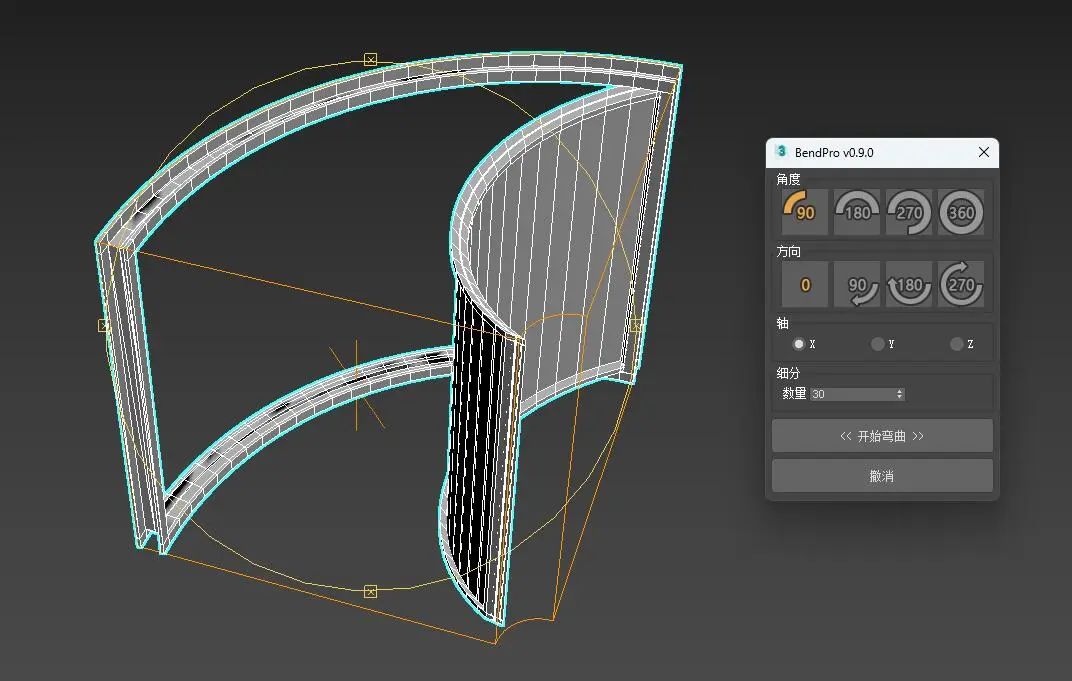
Task: Set bend angle to 360 degrees
Action: click(x=961, y=212)
